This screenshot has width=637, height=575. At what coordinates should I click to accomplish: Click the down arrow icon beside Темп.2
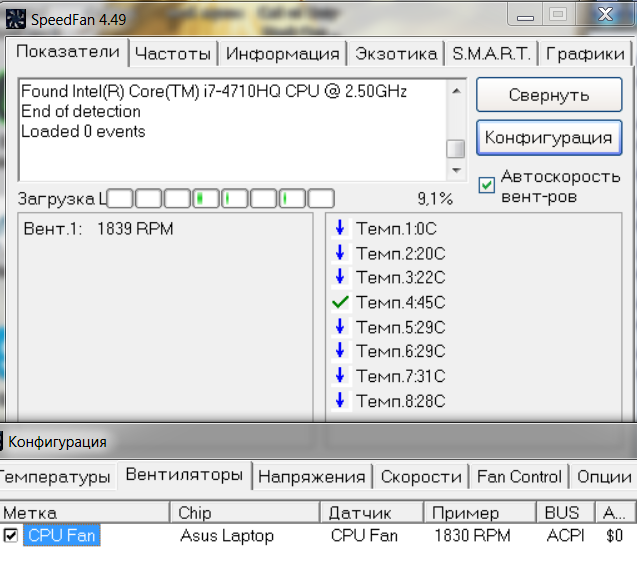click(x=340, y=253)
